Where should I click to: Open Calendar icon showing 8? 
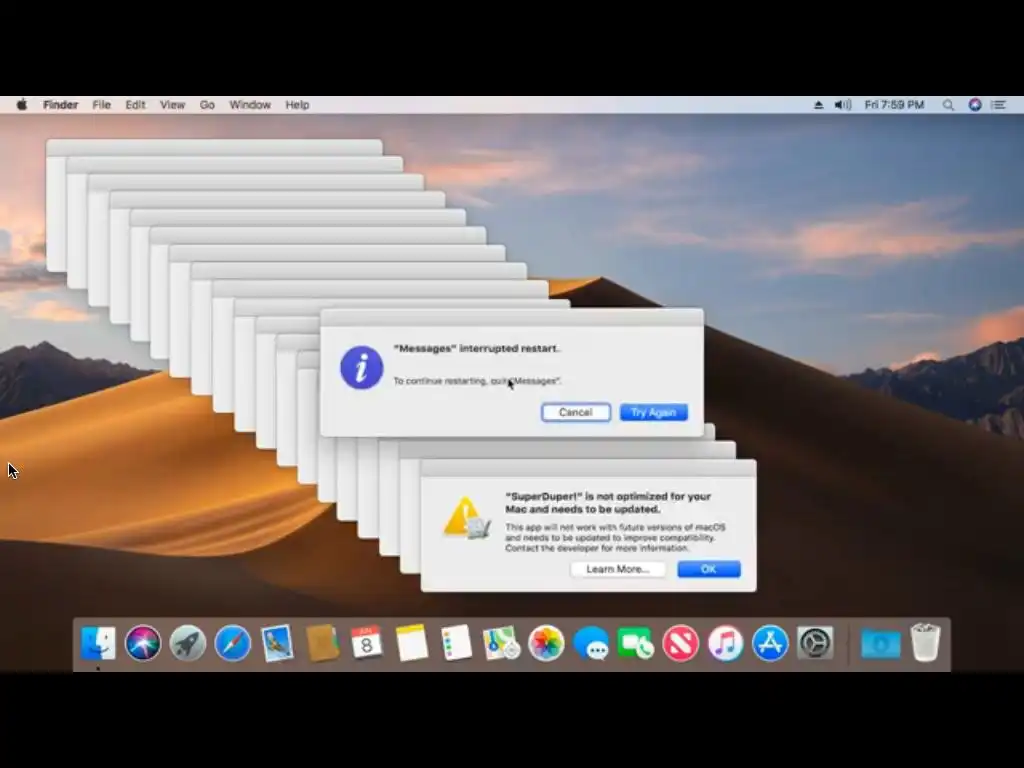click(366, 643)
